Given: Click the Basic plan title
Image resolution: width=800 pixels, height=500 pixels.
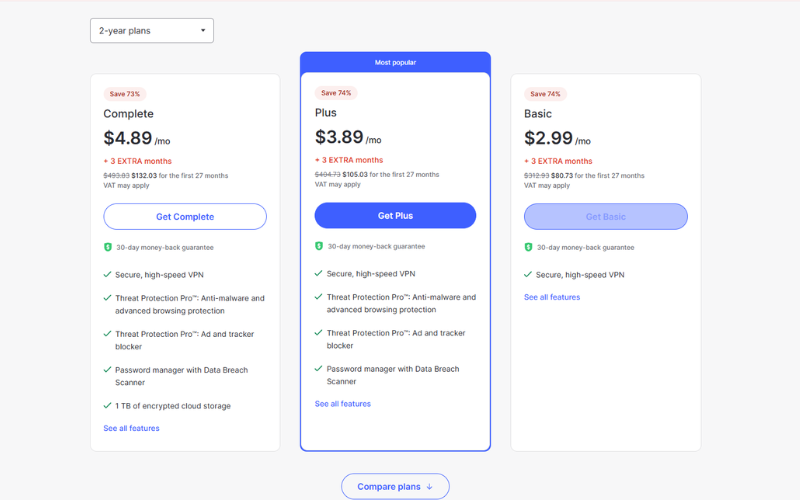Looking at the screenshot, I should pyautogui.click(x=538, y=114).
